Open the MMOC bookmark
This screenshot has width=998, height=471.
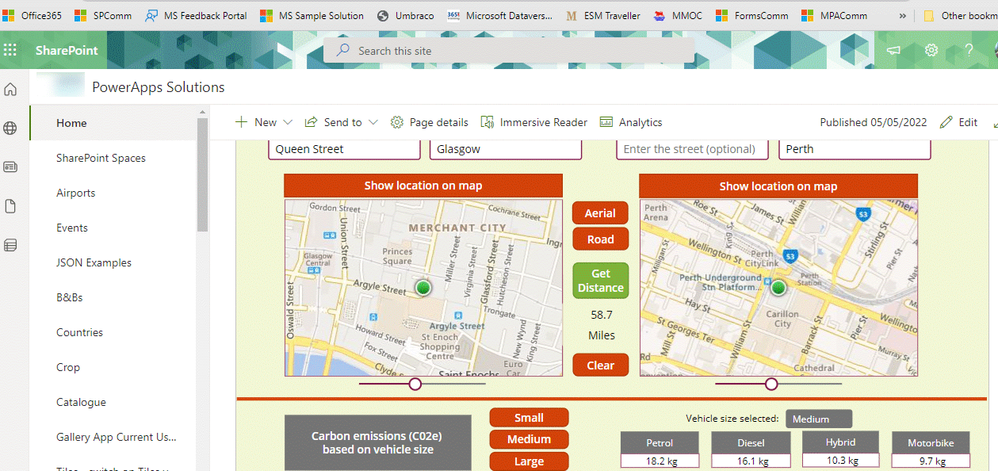pos(678,15)
